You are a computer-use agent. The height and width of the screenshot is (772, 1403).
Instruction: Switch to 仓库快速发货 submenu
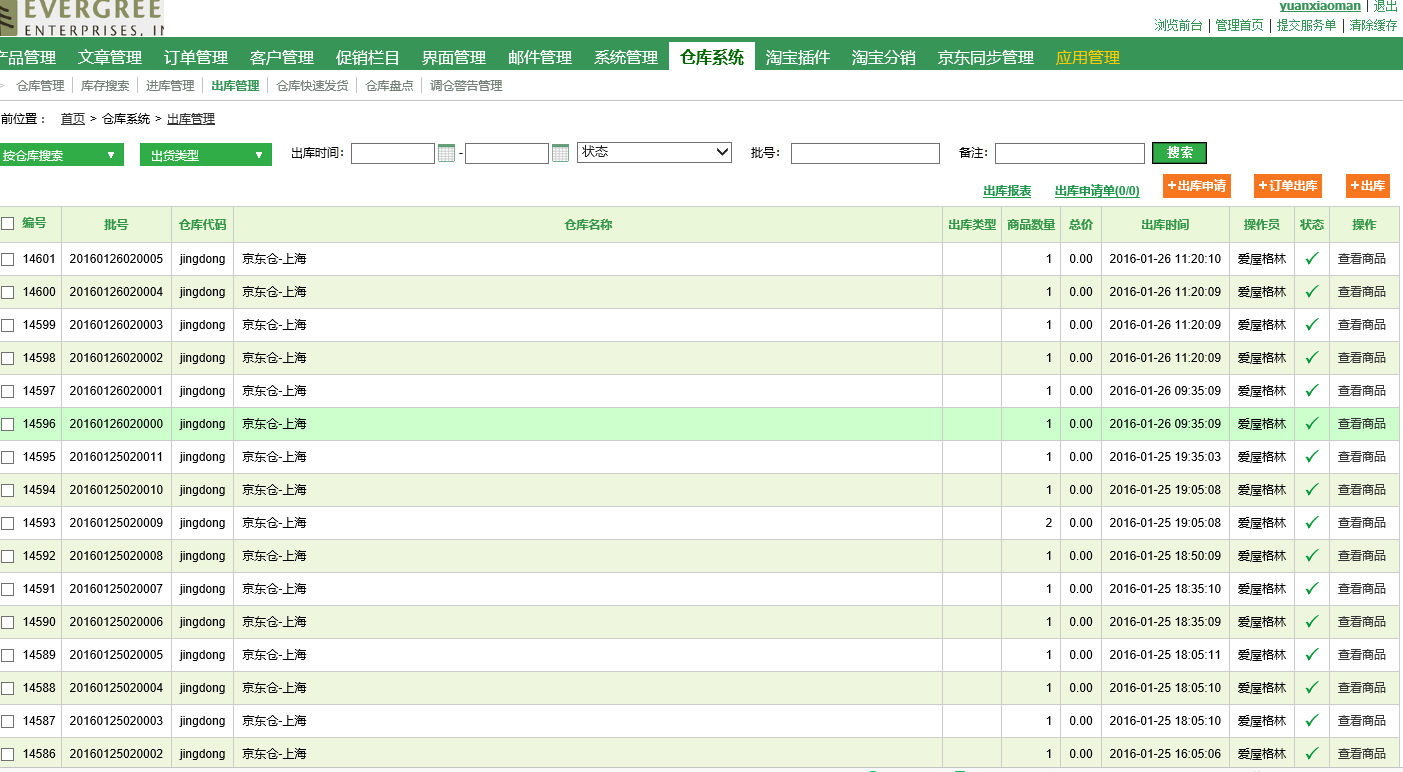tap(312, 86)
